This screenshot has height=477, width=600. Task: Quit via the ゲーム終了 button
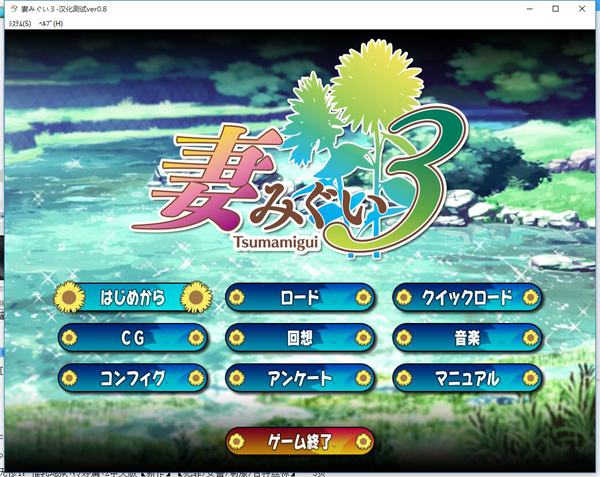pyautogui.click(x=300, y=441)
